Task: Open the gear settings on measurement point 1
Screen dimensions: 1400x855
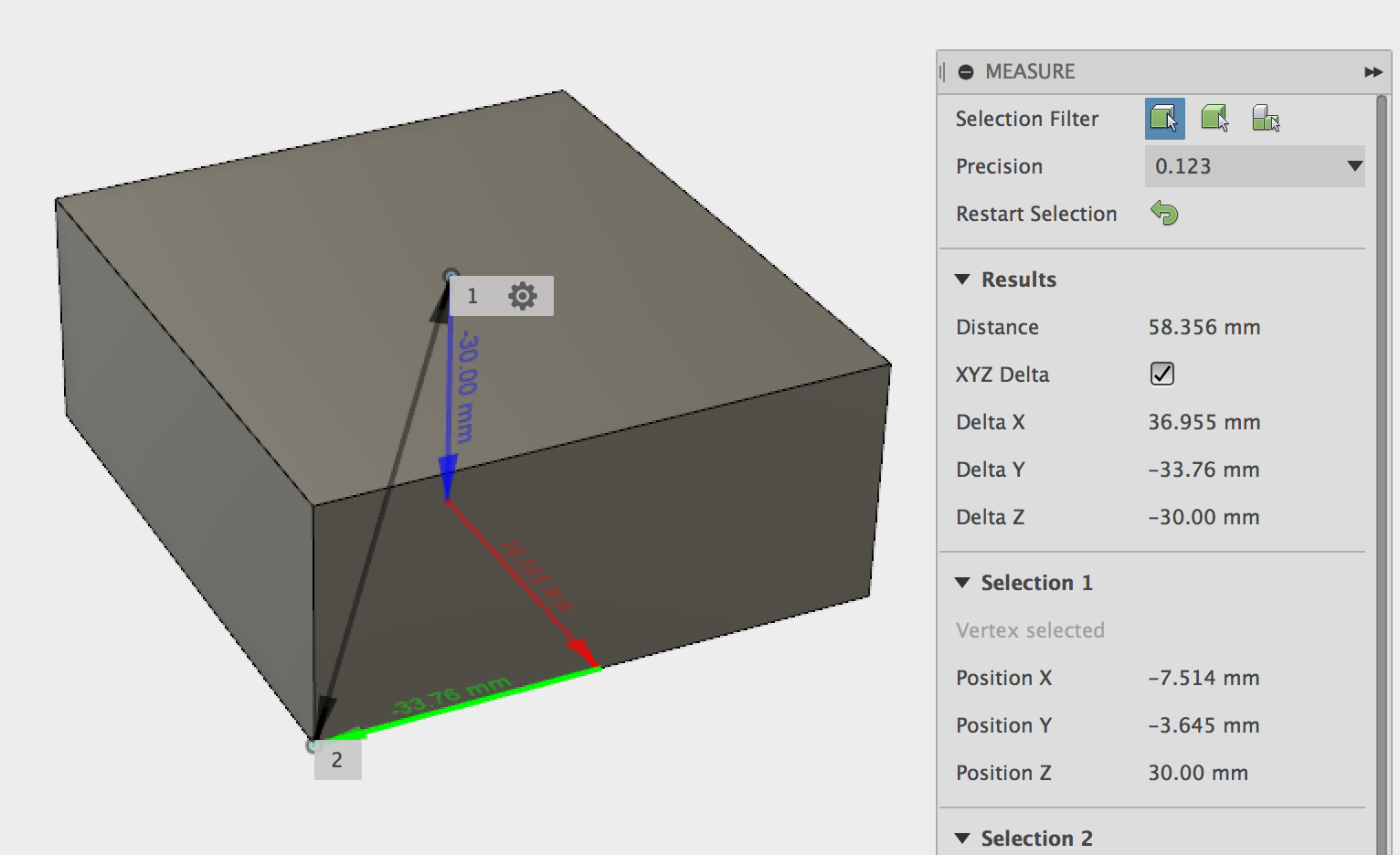Action: click(x=522, y=295)
